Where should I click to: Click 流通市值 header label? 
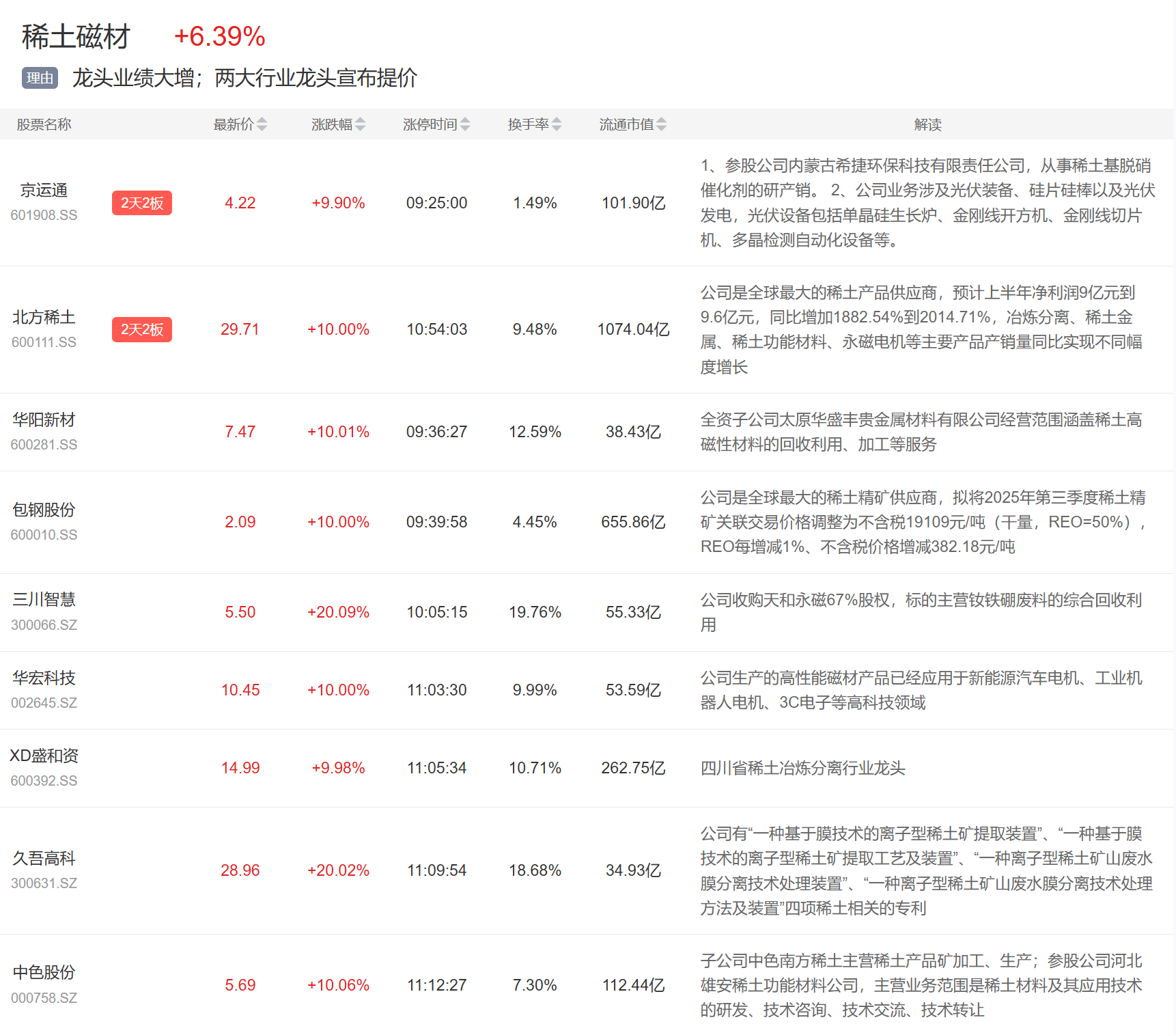(626, 124)
